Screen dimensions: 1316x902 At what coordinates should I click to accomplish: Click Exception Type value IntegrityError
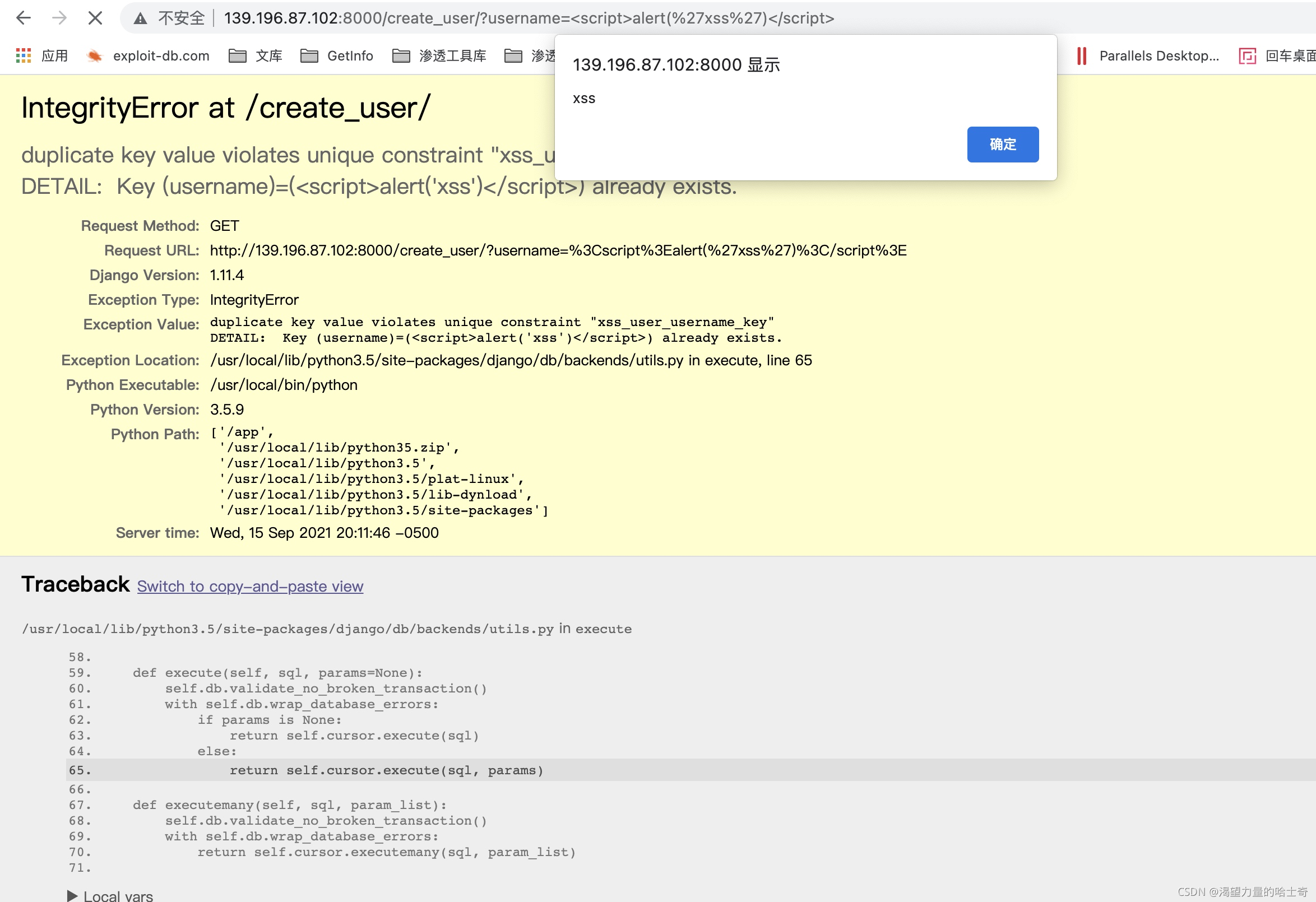click(254, 300)
